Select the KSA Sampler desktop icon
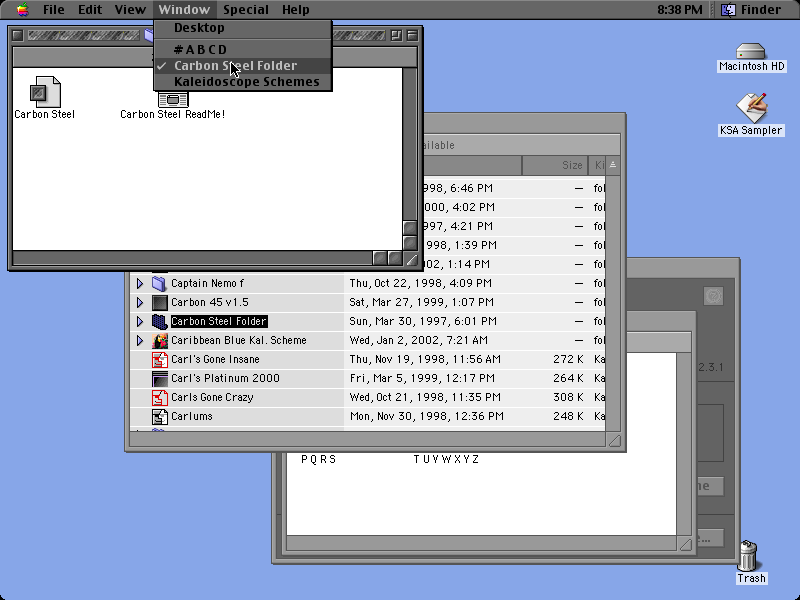 coord(751,107)
